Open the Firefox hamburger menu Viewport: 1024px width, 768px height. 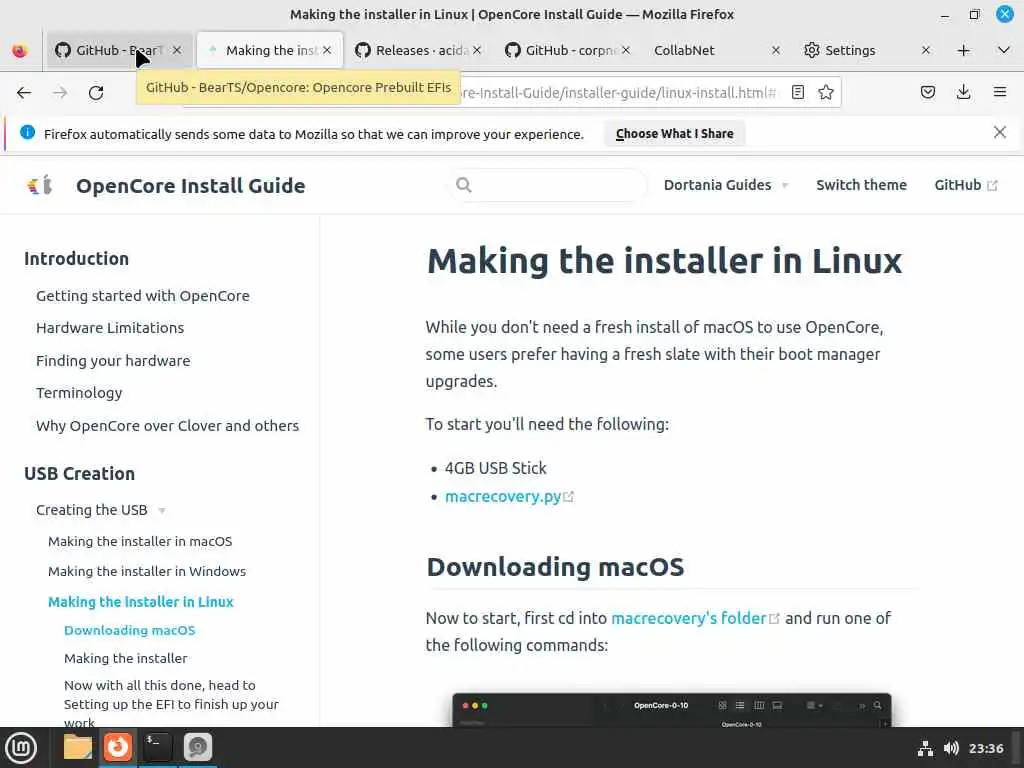click(x=999, y=92)
